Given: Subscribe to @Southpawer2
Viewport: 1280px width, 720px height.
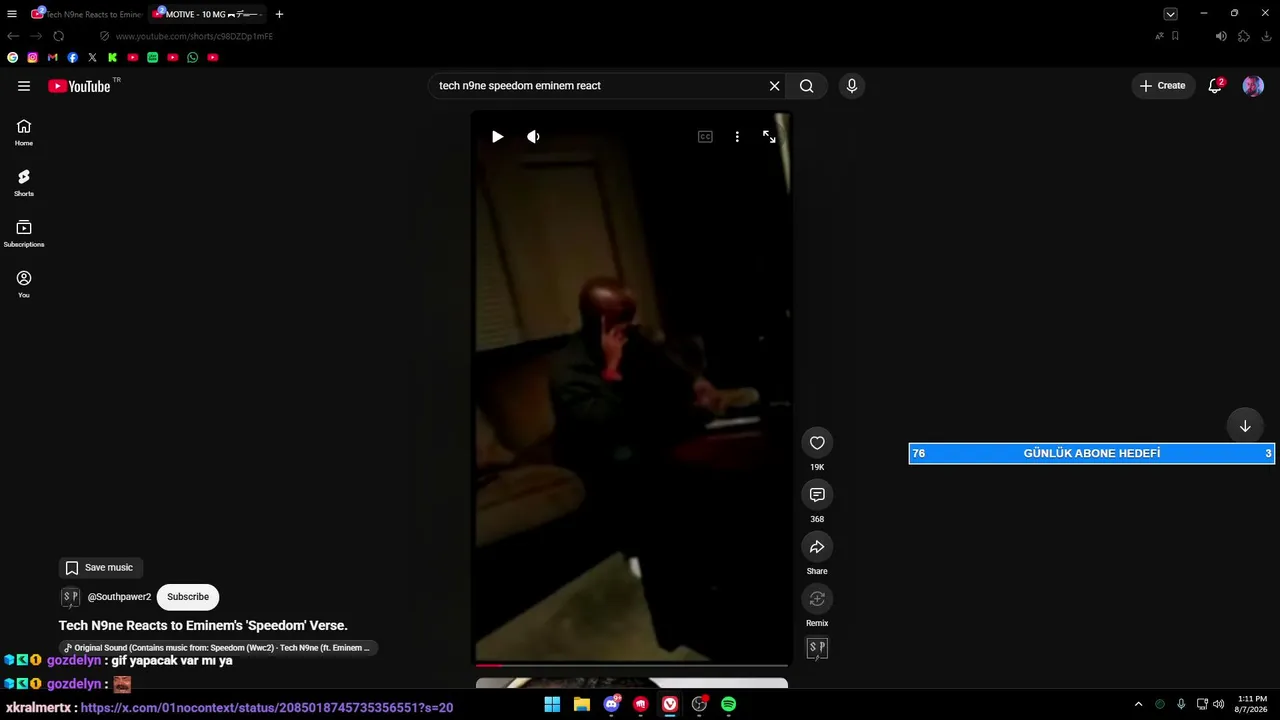Looking at the screenshot, I should tap(188, 597).
